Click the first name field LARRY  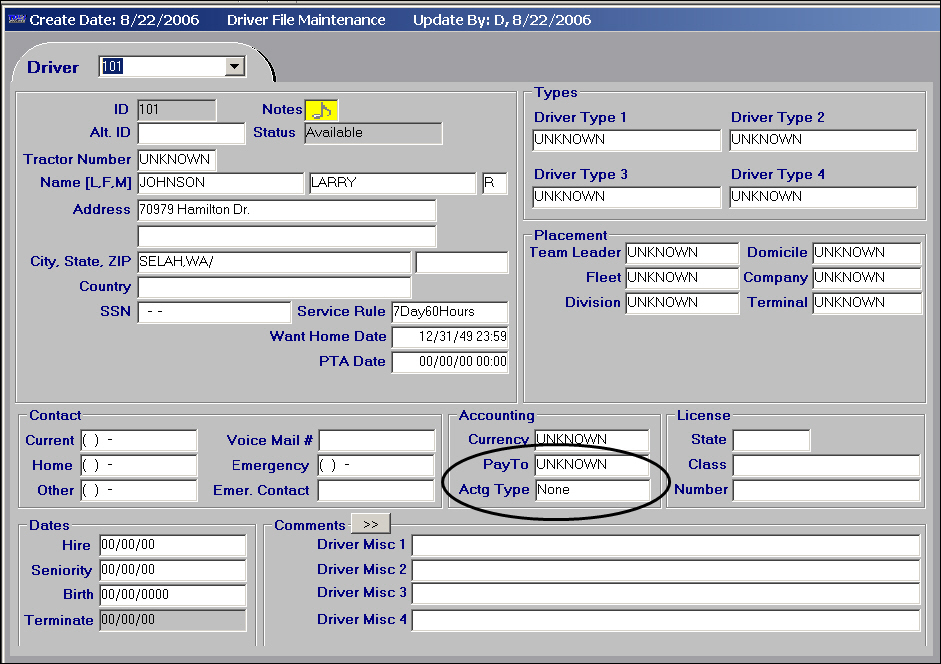392,183
